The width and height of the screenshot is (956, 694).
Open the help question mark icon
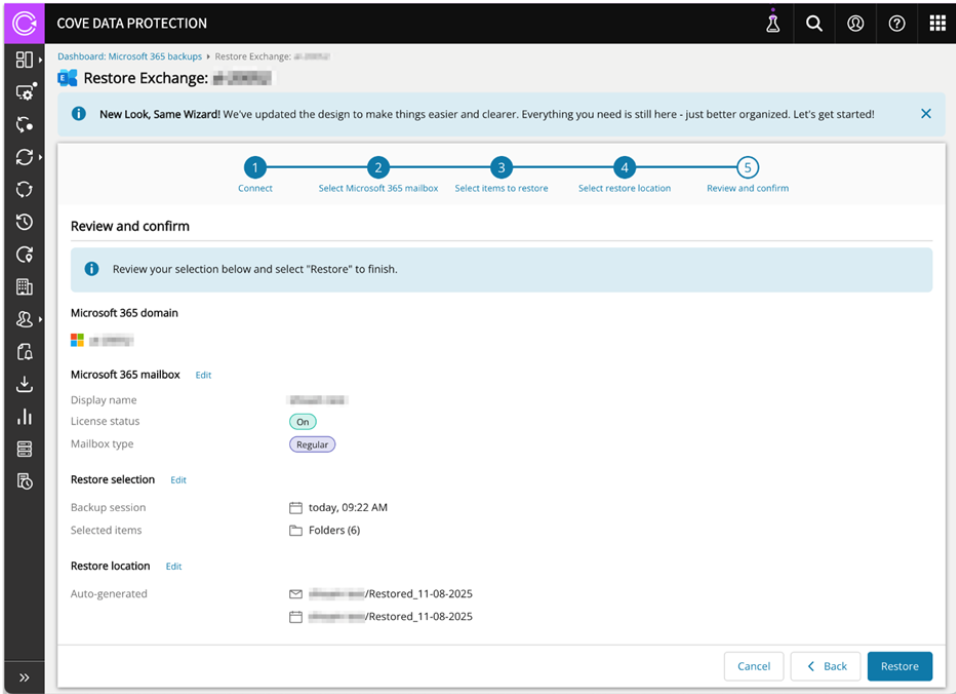click(x=896, y=23)
